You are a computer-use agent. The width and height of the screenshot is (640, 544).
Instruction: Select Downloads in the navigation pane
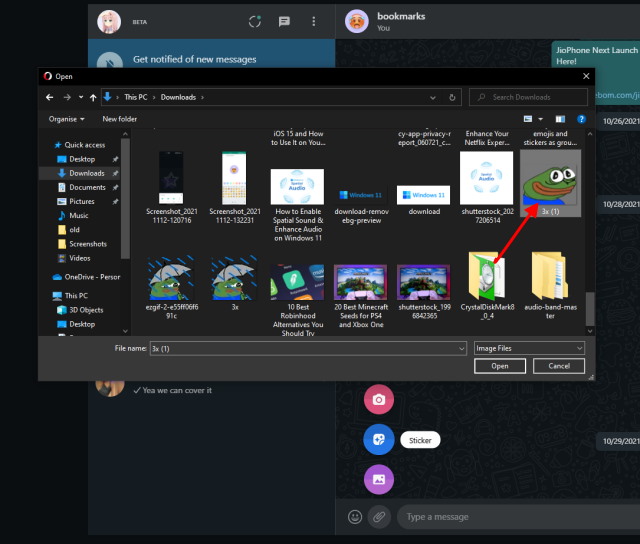[86, 173]
